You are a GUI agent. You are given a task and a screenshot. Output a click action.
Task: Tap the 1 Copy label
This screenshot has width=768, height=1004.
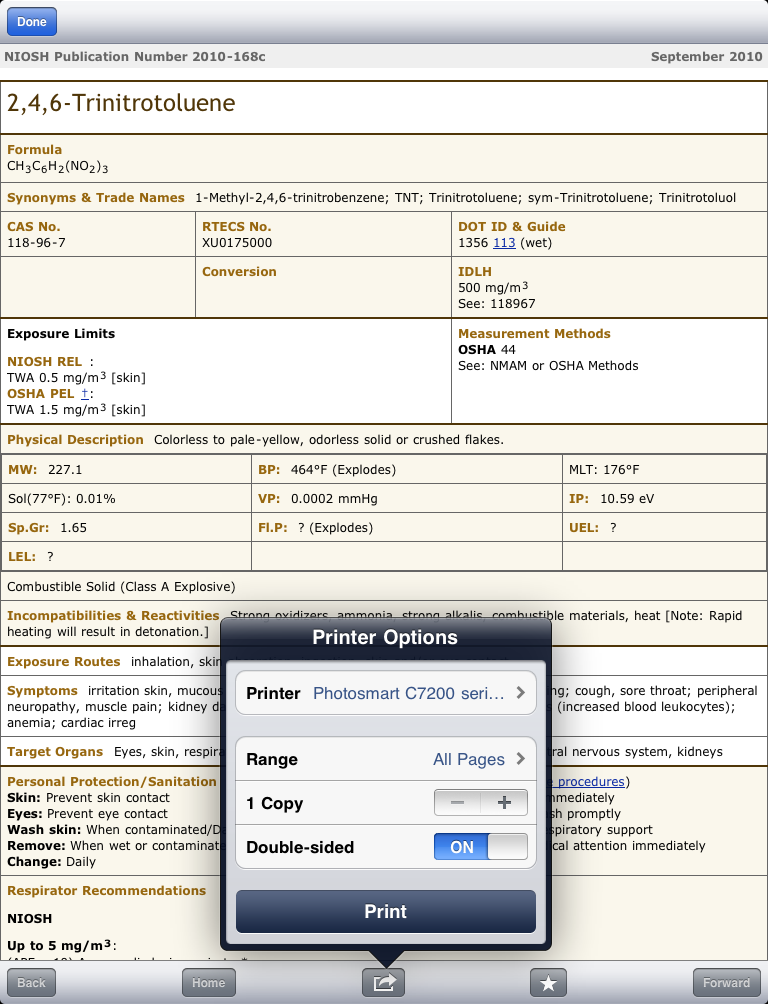(x=275, y=803)
